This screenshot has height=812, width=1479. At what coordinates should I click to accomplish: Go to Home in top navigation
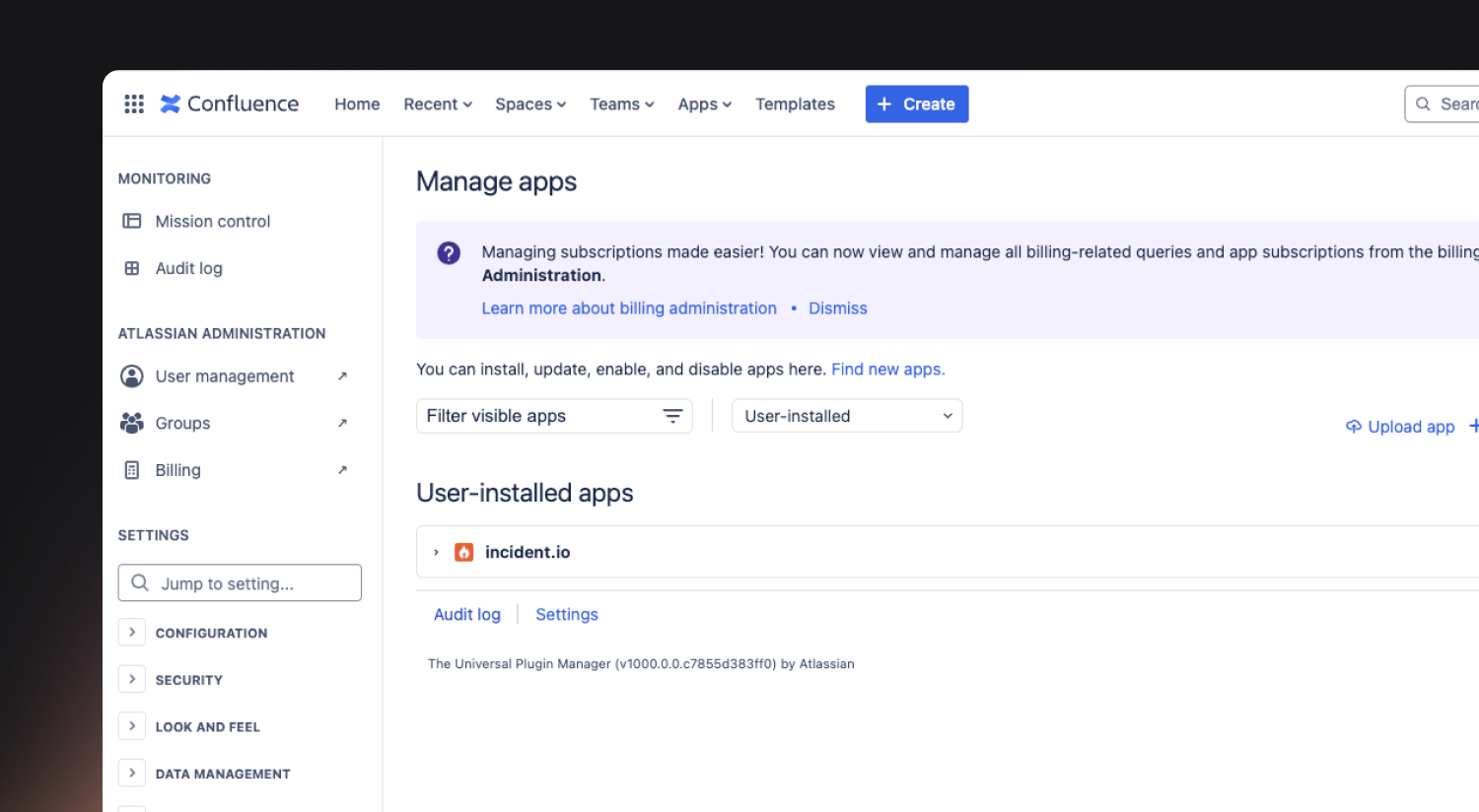click(x=357, y=103)
